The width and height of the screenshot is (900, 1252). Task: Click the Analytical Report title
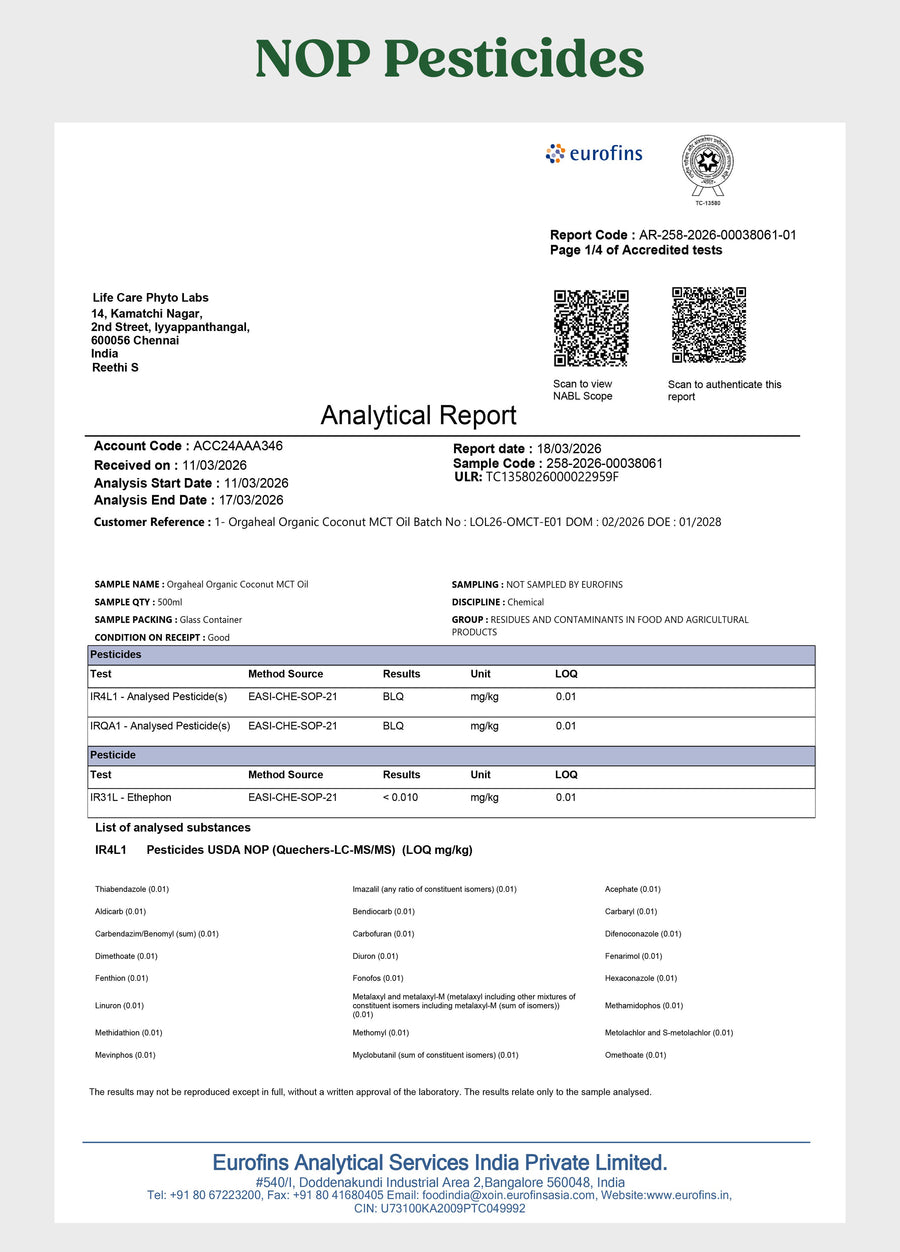click(x=418, y=415)
